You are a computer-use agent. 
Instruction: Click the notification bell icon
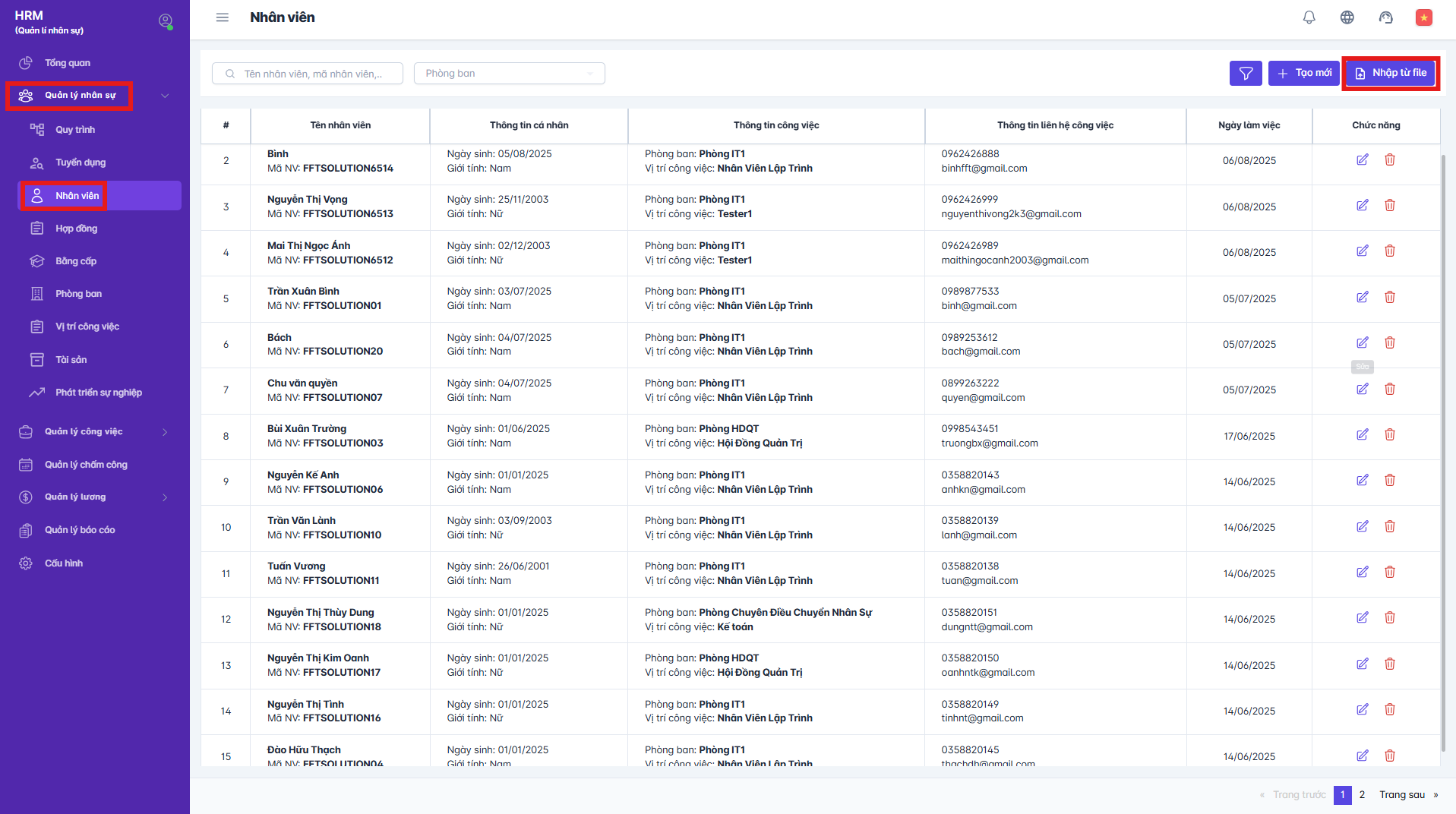point(1309,17)
